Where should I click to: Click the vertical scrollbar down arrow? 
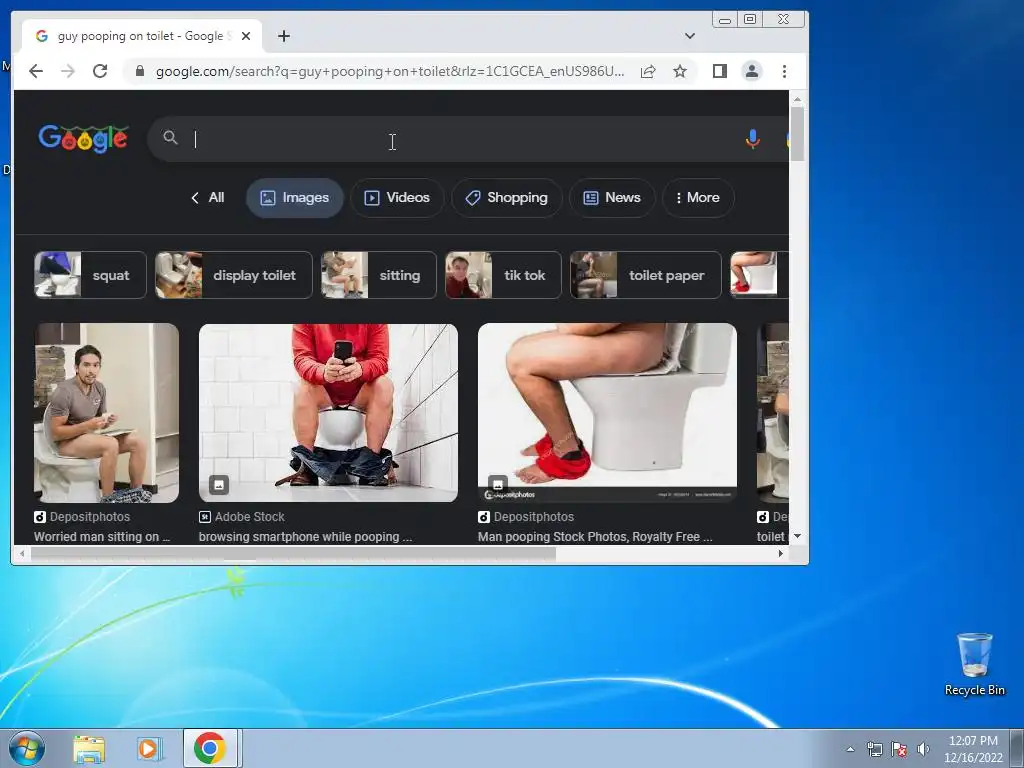pyautogui.click(x=797, y=536)
